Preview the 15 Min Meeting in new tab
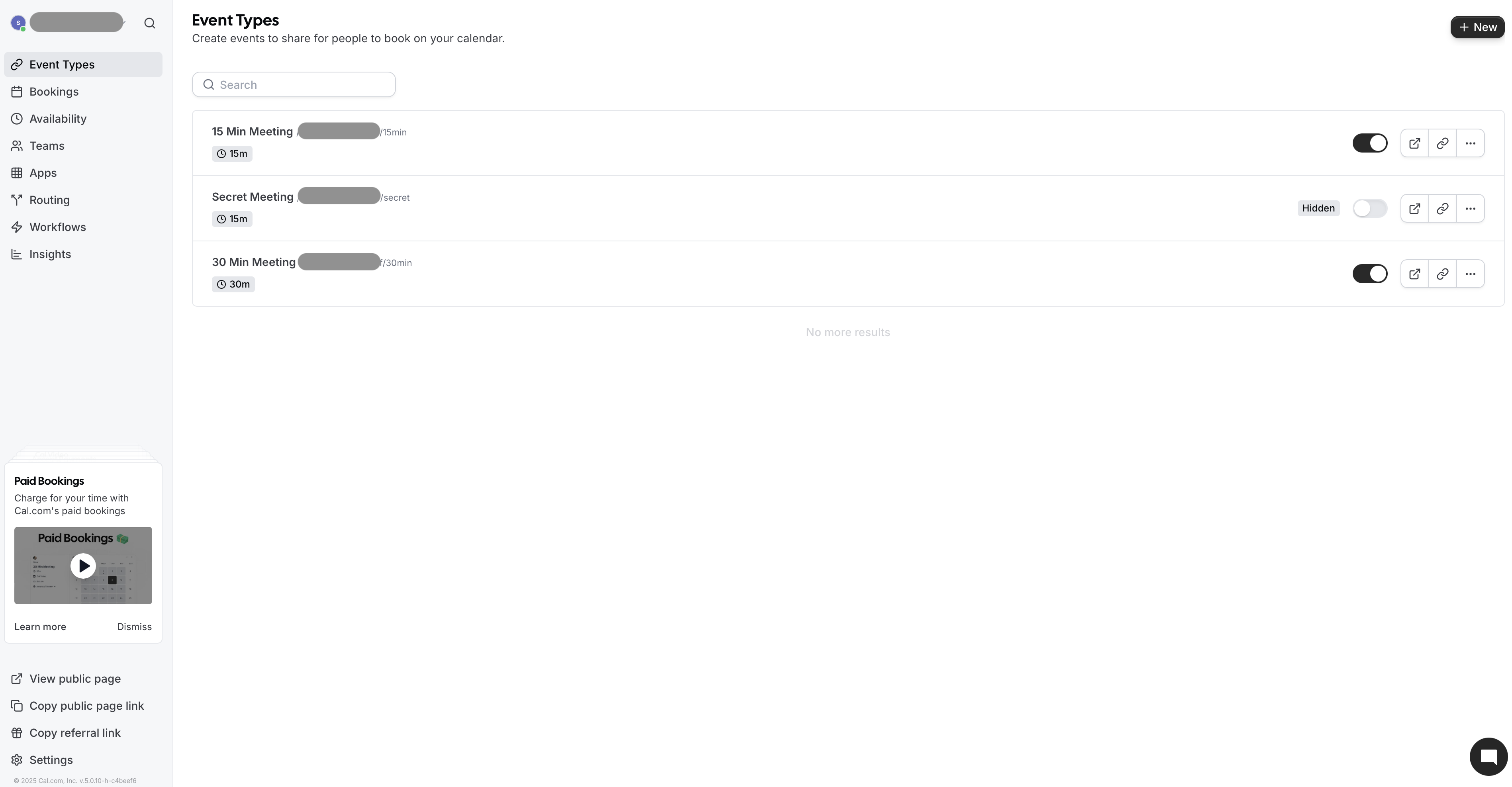This screenshot has height=787, width=1512. (x=1414, y=143)
